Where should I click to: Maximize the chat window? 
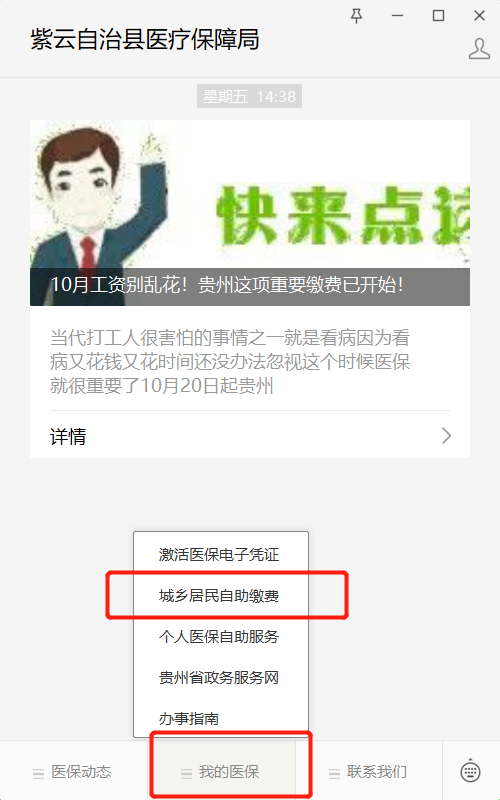coord(438,16)
